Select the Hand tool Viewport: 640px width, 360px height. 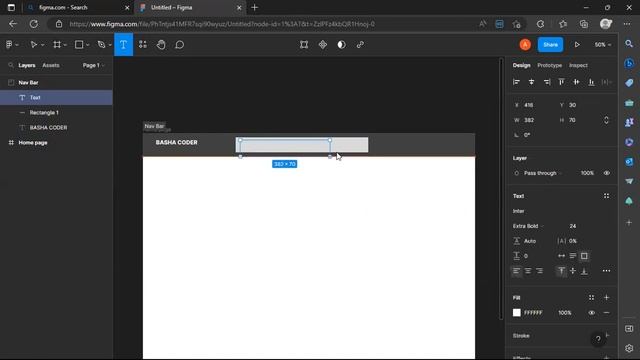pos(161,44)
